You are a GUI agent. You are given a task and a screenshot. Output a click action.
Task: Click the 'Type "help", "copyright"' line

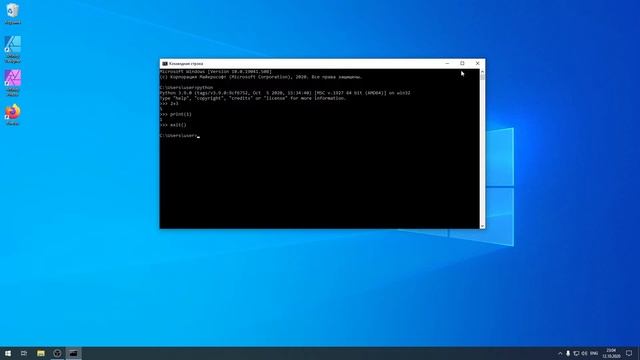pos(253,98)
